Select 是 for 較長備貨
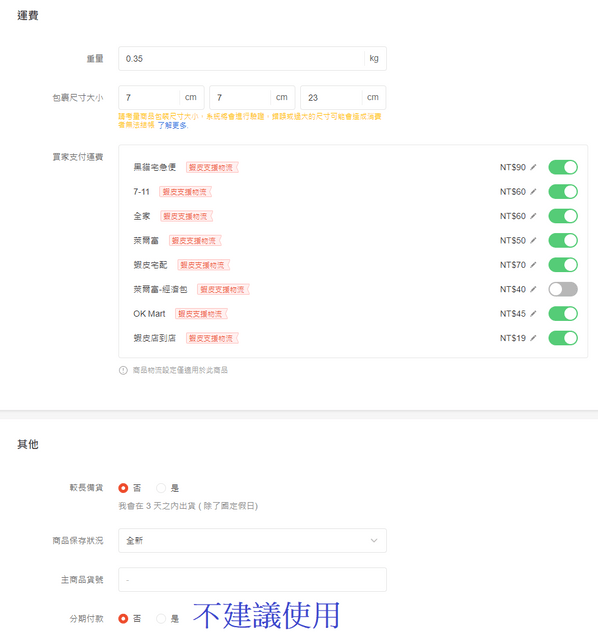Image resolution: width=598 pixels, height=640 pixels. [x=161, y=488]
